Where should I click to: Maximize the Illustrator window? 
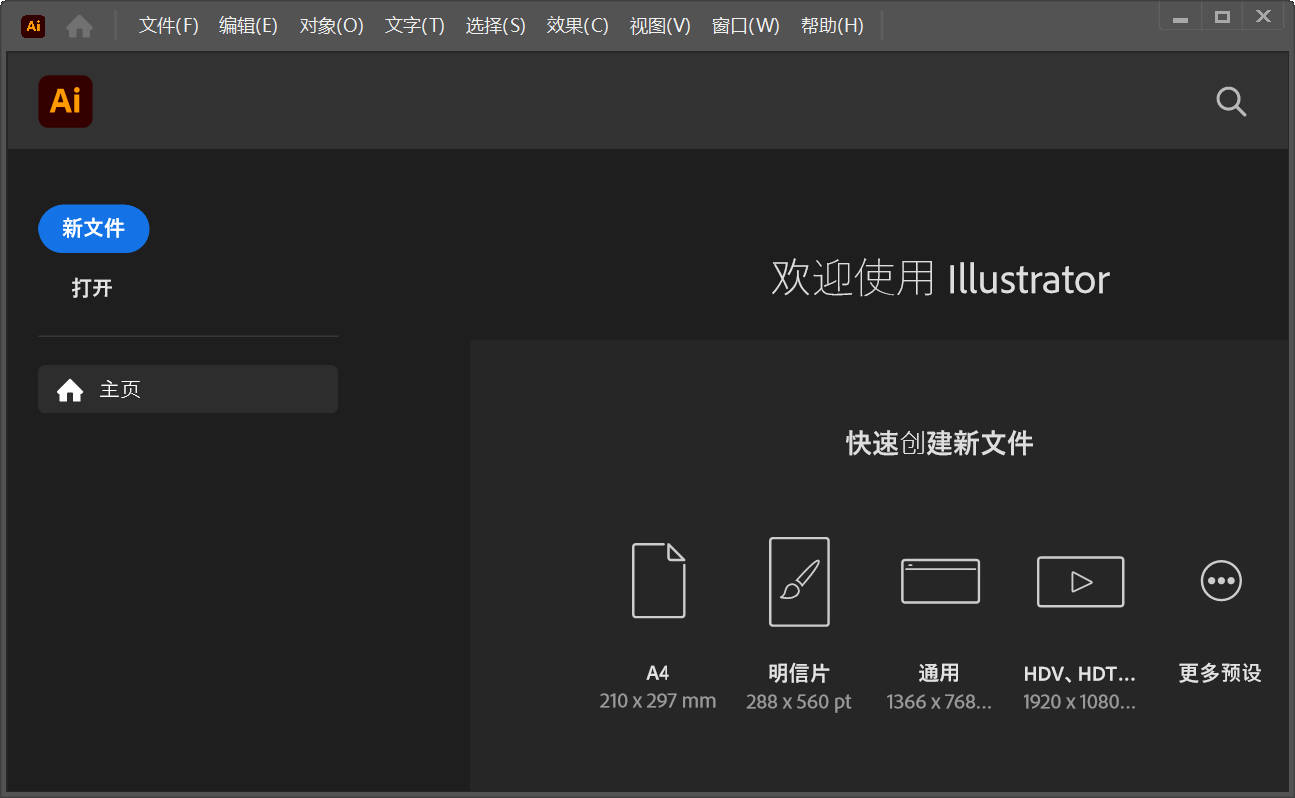point(1221,16)
